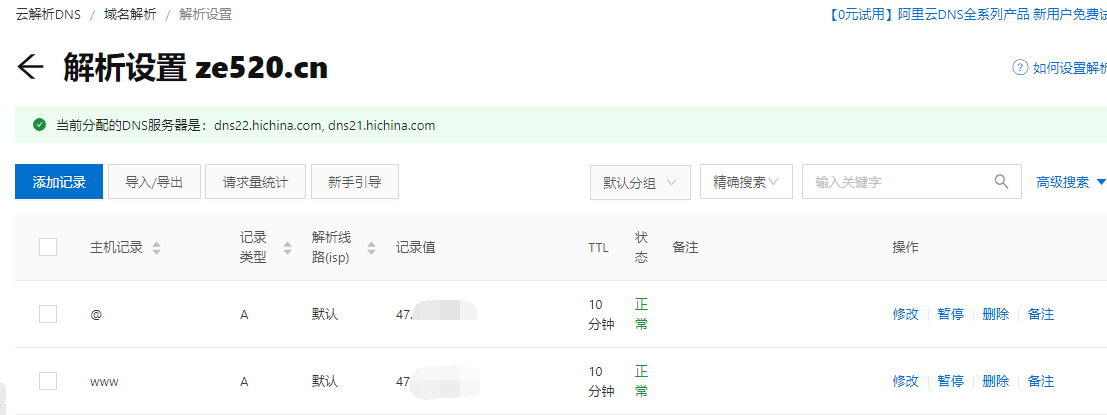Sort by 记录类型 column arrows

[x=287, y=248]
